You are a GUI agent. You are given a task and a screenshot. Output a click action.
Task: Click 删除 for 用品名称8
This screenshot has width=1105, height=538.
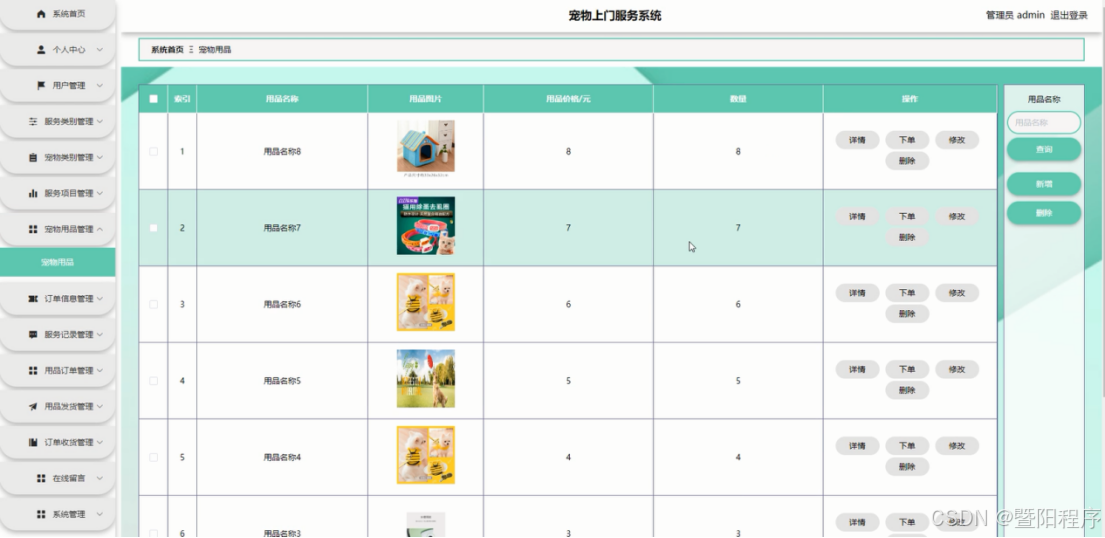point(907,161)
